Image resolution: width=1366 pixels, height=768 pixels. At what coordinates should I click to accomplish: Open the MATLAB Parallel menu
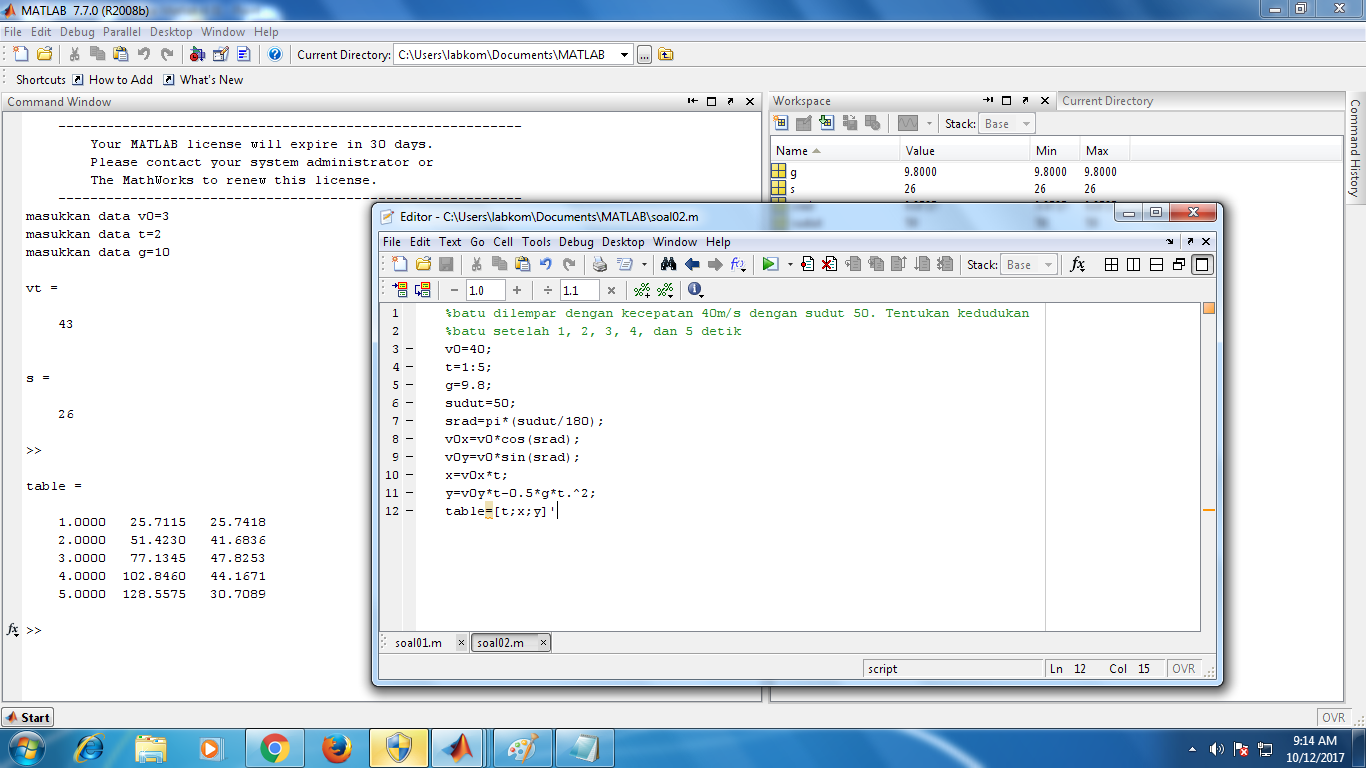[x=122, y=32]
